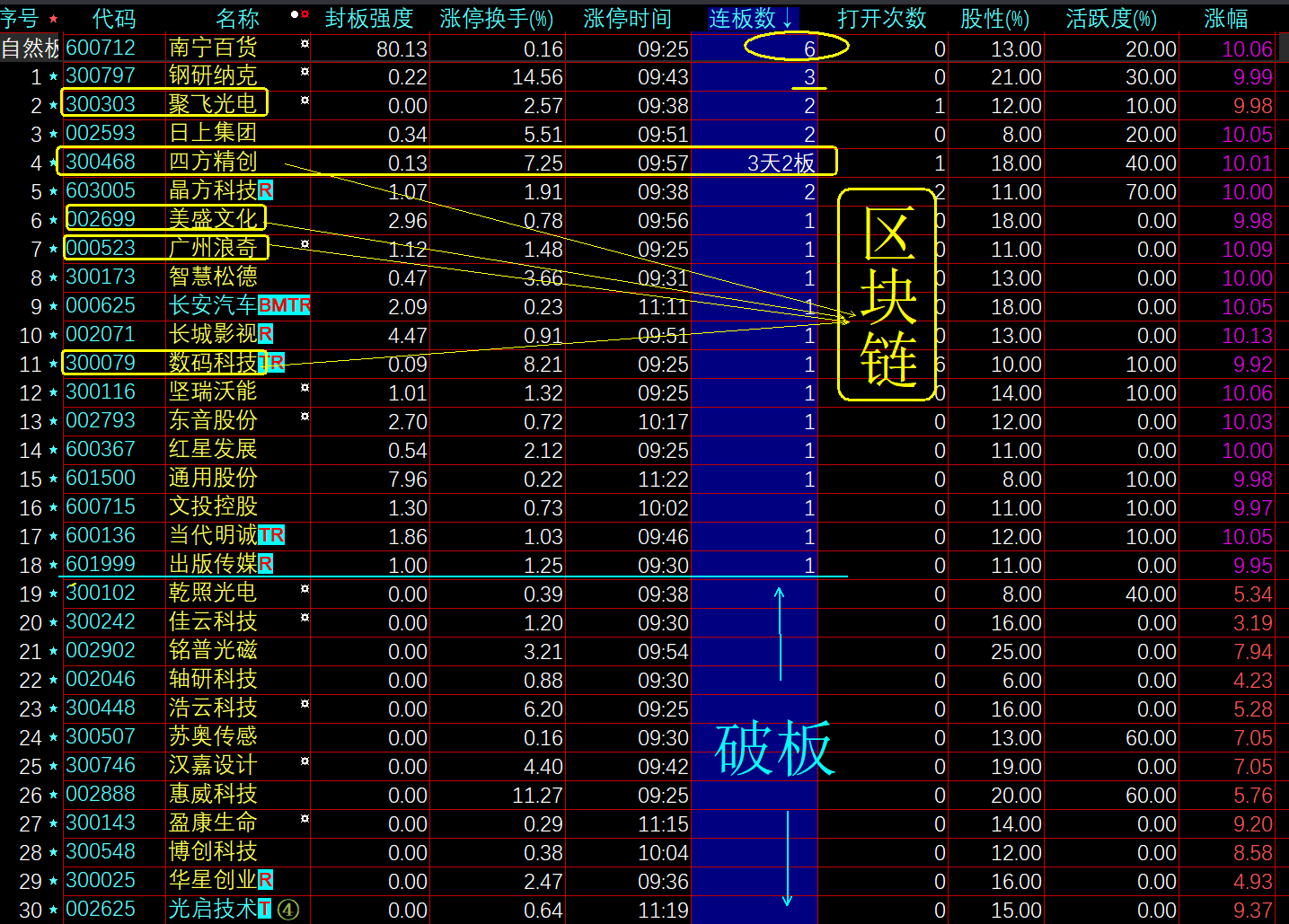Screen dimensions: 1289x924
Task: Click the marker icon beside 聚飞光电
Action: click(305, 101)
